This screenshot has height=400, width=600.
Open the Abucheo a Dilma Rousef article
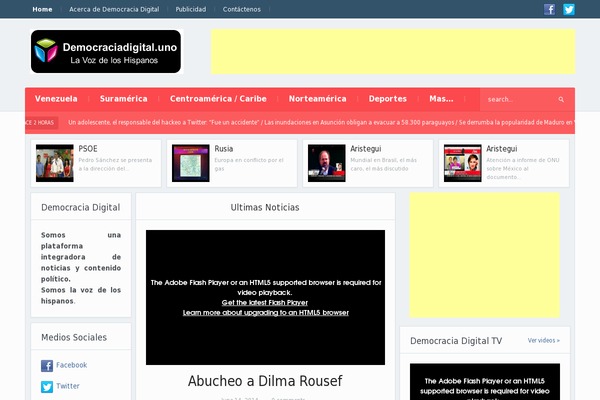(x=265, y=381)
